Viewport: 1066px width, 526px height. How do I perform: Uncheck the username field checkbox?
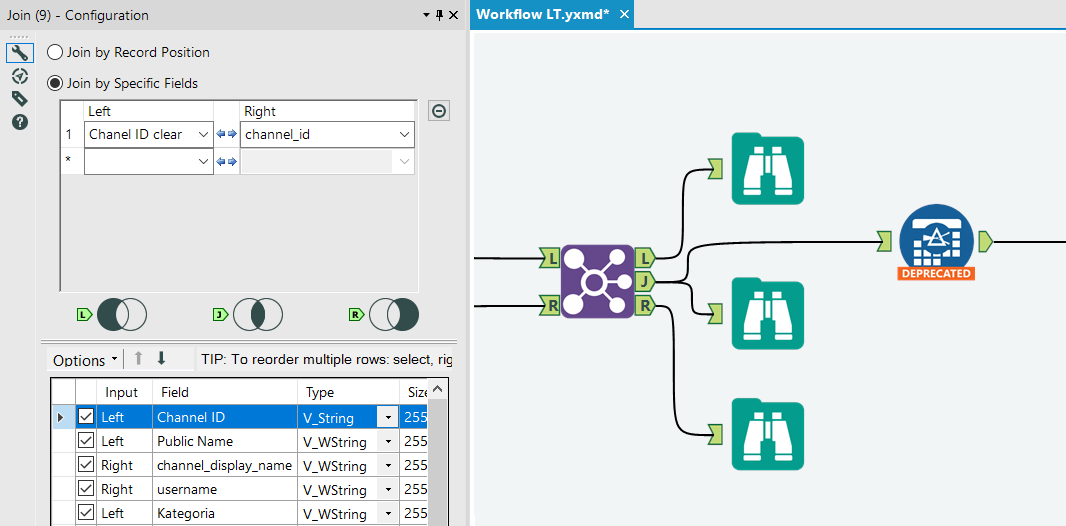point(86,490)
